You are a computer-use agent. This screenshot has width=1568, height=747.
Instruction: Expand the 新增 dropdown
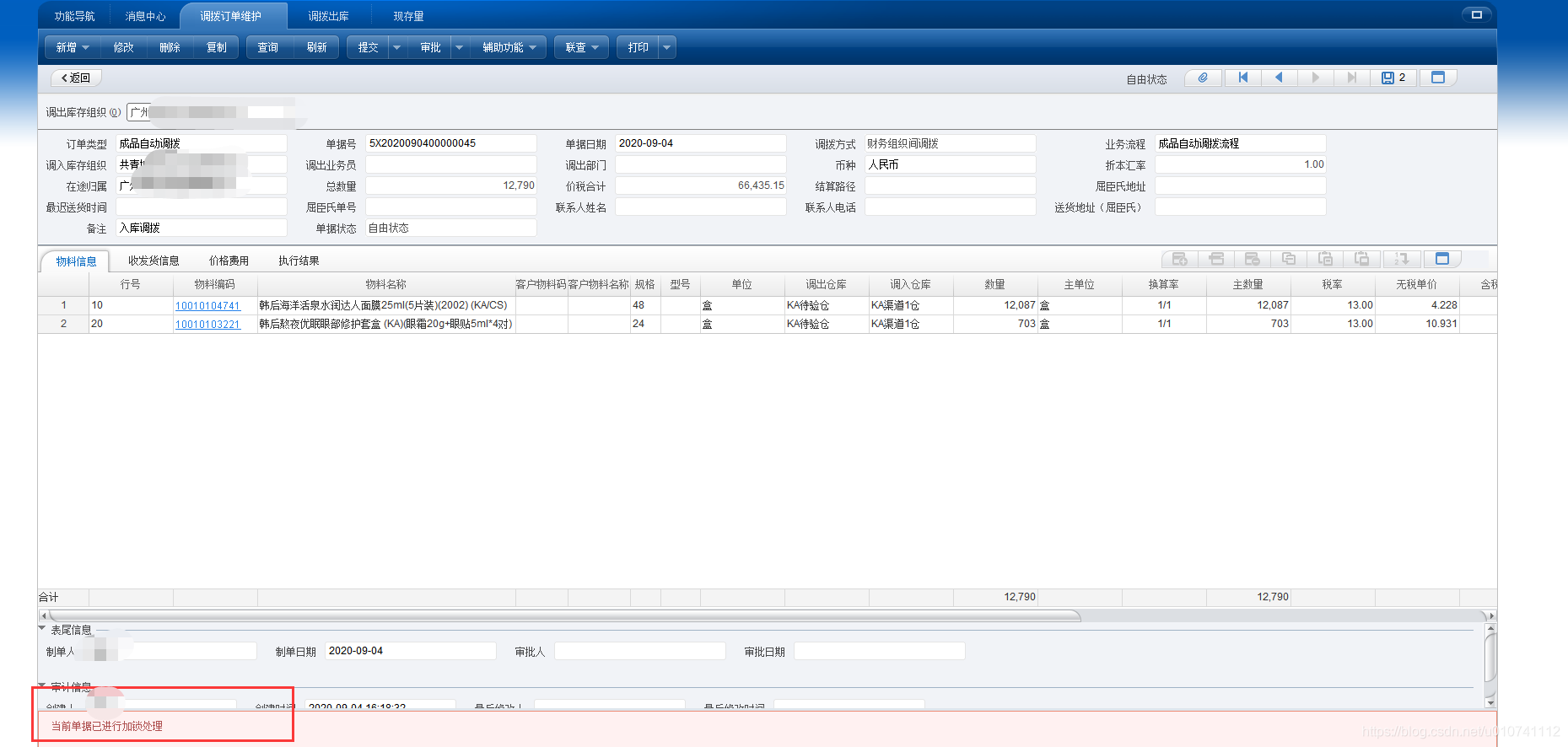(86, 48)
